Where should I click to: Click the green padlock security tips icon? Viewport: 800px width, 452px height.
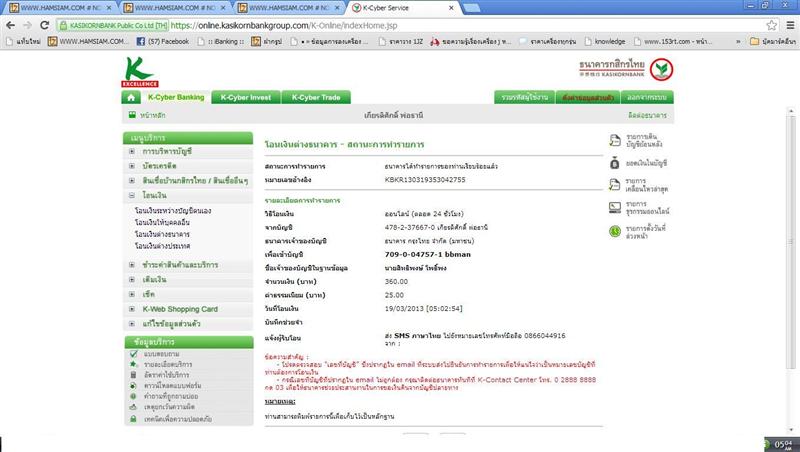click(x=134, y=419)
